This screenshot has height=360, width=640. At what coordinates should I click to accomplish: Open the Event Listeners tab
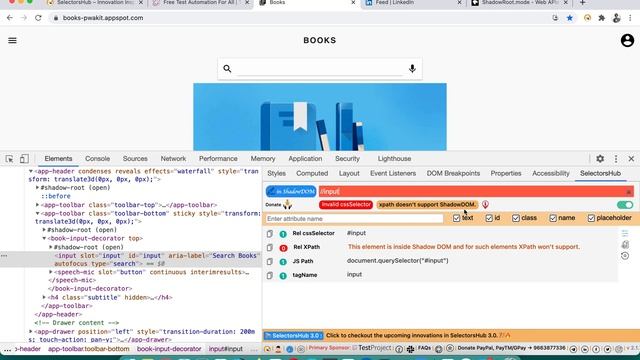pos(393,173)
